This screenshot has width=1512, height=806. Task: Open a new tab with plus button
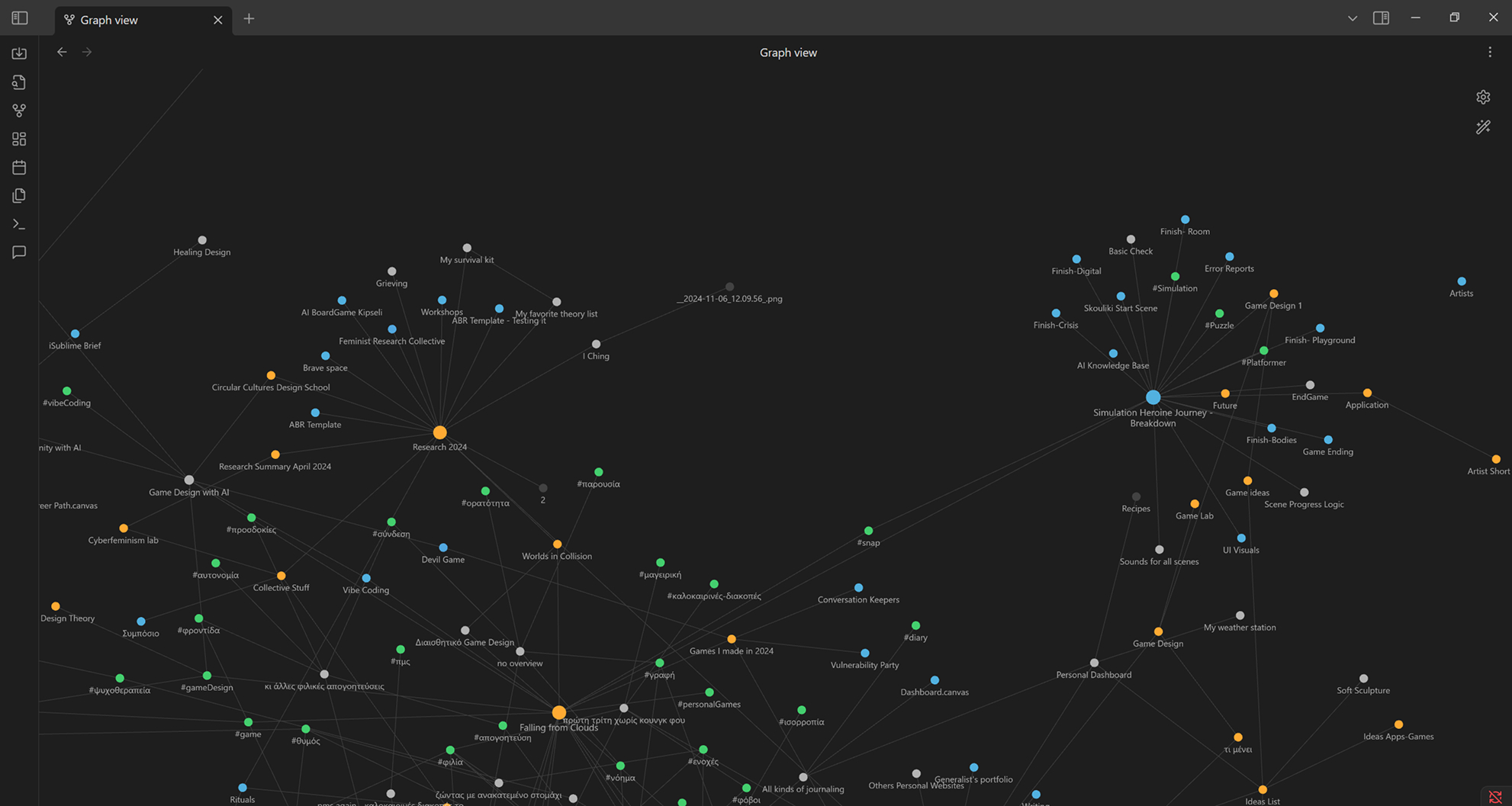coord(249,19)
